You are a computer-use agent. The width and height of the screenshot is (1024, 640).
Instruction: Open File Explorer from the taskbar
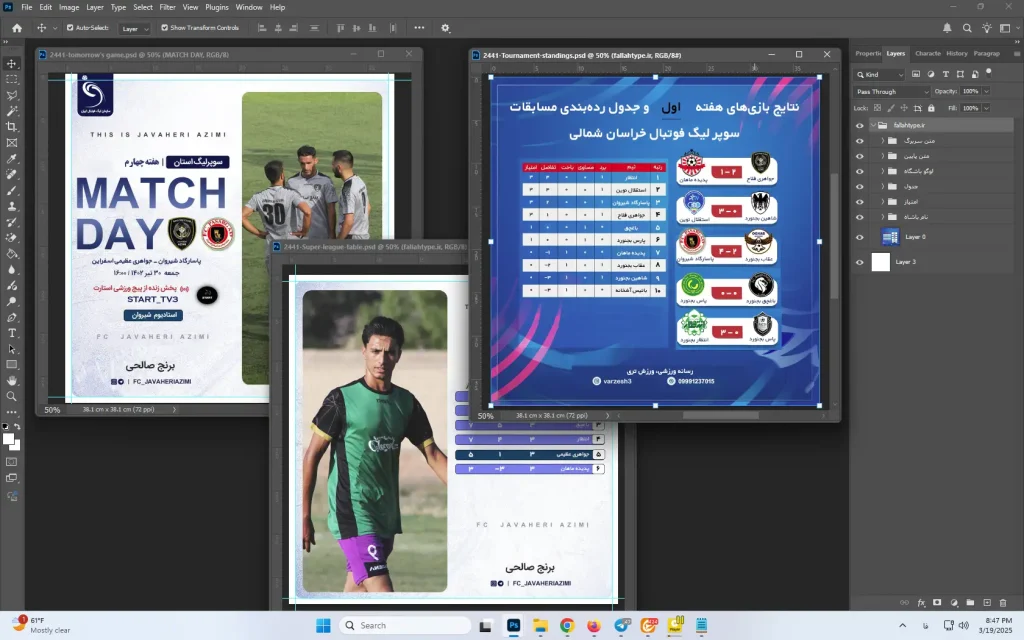(x=540, y=626)
